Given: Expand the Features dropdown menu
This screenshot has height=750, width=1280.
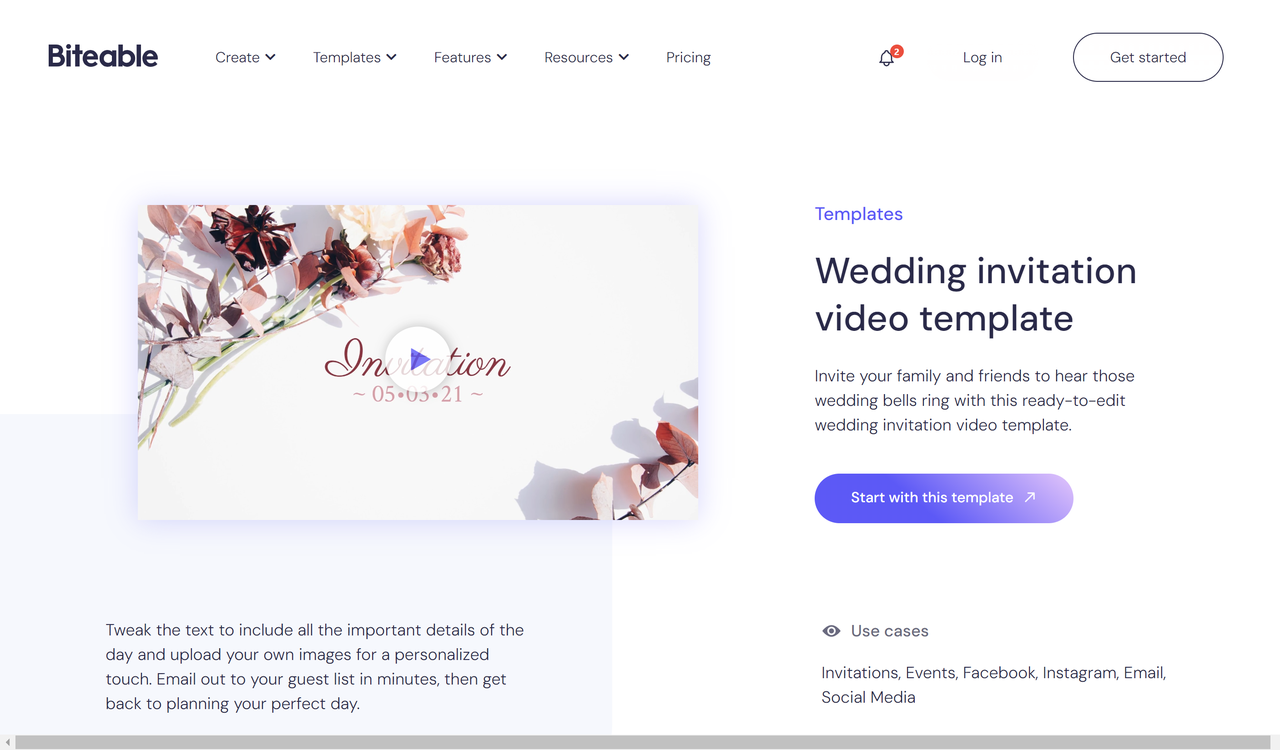Looking at the screenshot, I should click(x=469, y=57).
